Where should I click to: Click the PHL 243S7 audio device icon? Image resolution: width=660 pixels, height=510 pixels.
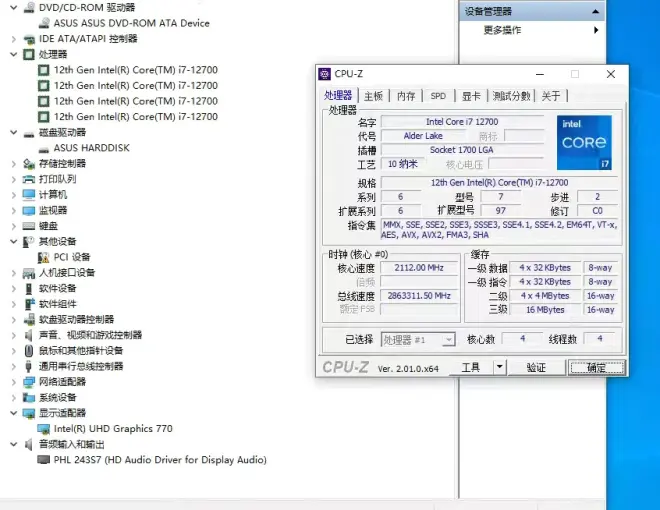pos(44,460)
